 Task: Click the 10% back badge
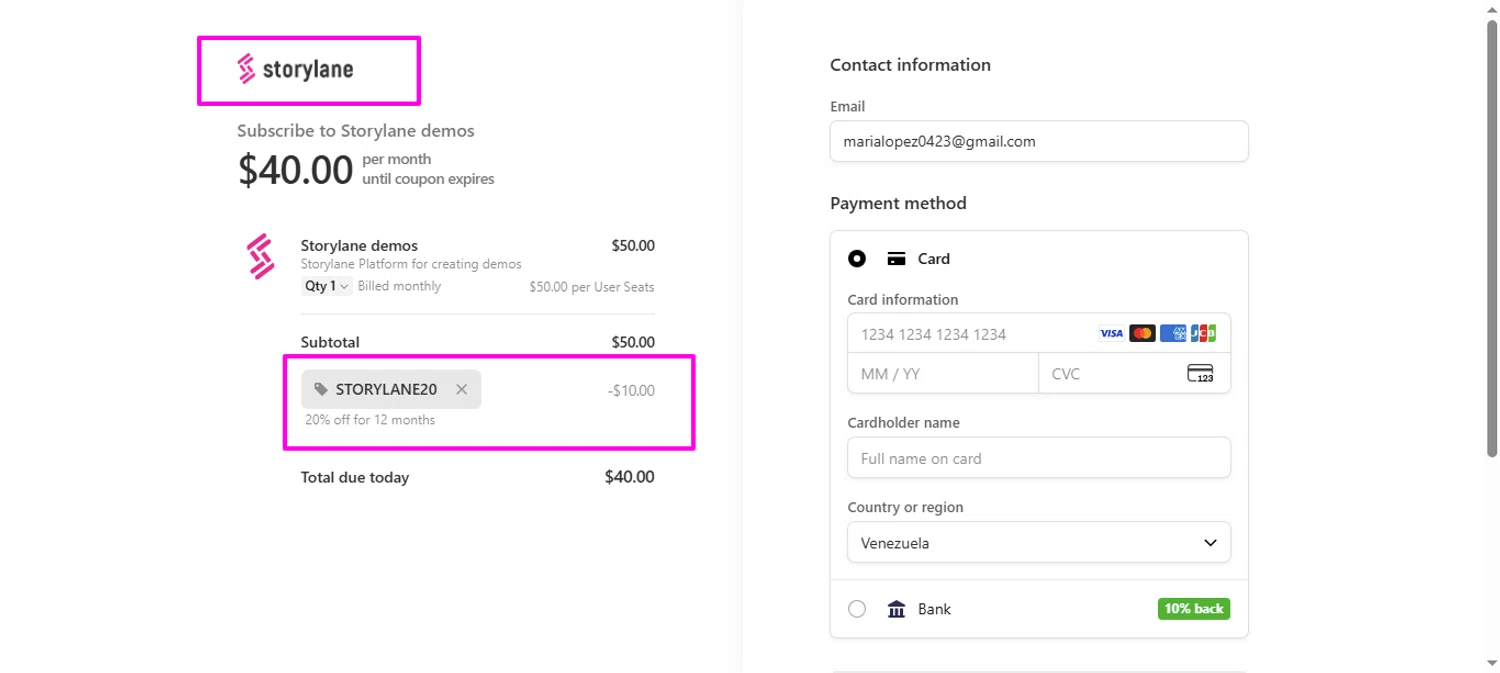pos(1194,609)
